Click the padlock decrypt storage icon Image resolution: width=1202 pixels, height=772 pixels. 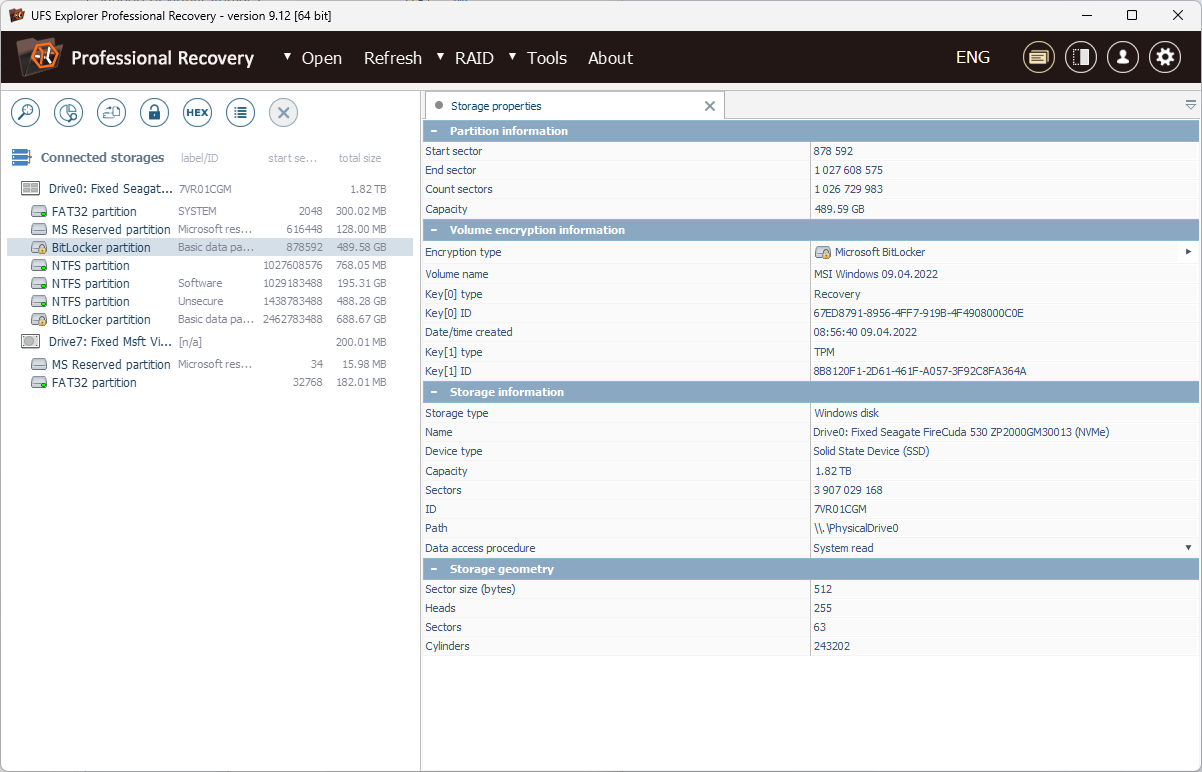(154, 113)
